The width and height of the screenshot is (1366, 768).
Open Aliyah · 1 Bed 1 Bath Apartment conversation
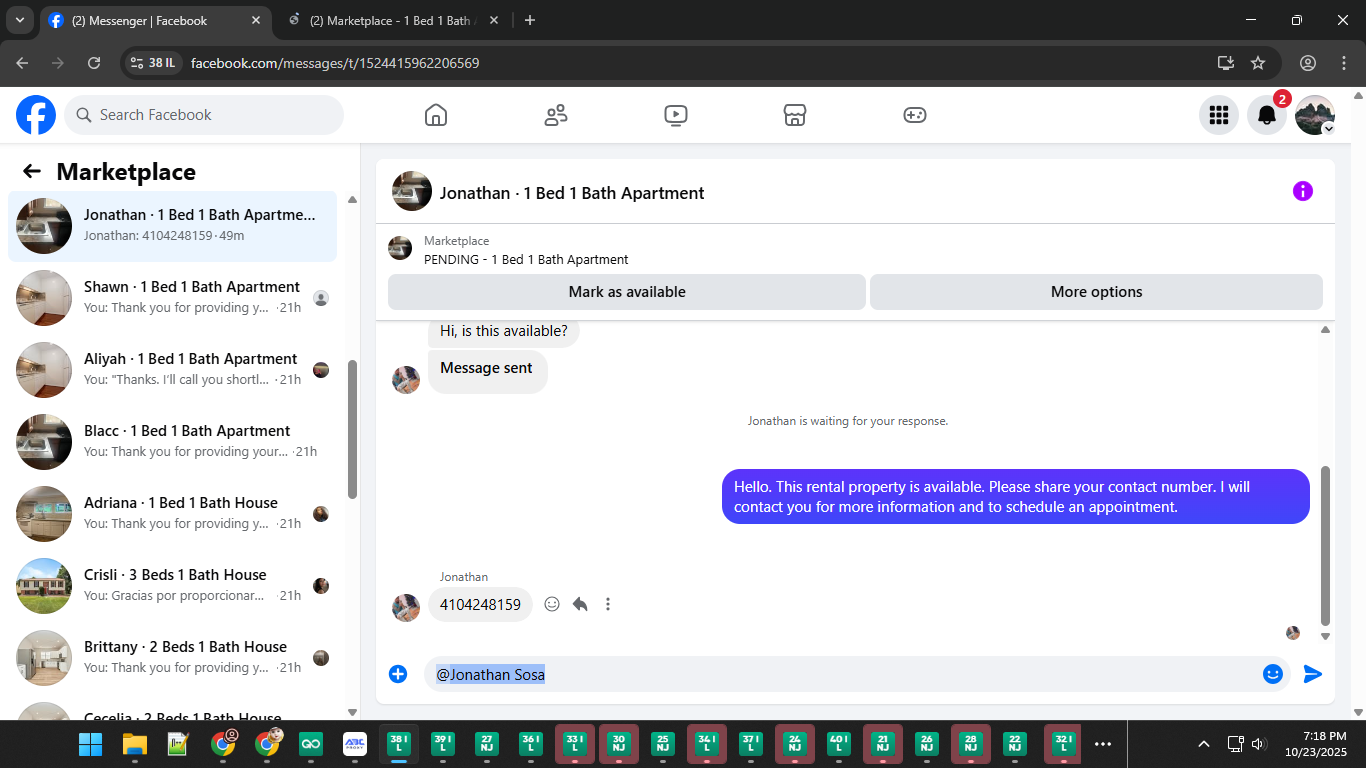coord(172,370)
